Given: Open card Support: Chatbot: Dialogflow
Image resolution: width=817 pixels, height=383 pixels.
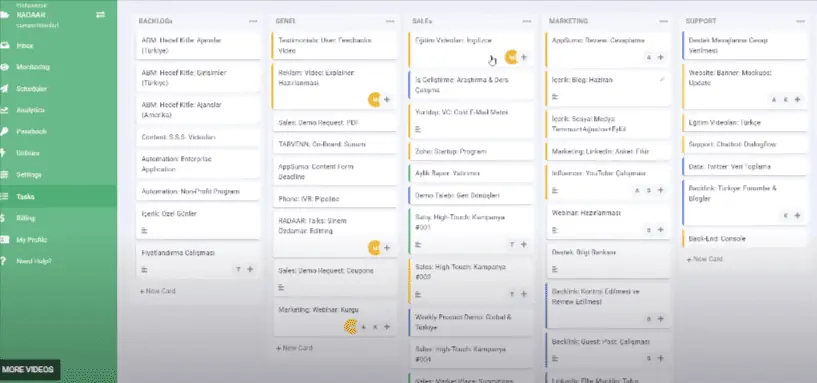Looking at the screenshot, I should (x=745, y=144).
